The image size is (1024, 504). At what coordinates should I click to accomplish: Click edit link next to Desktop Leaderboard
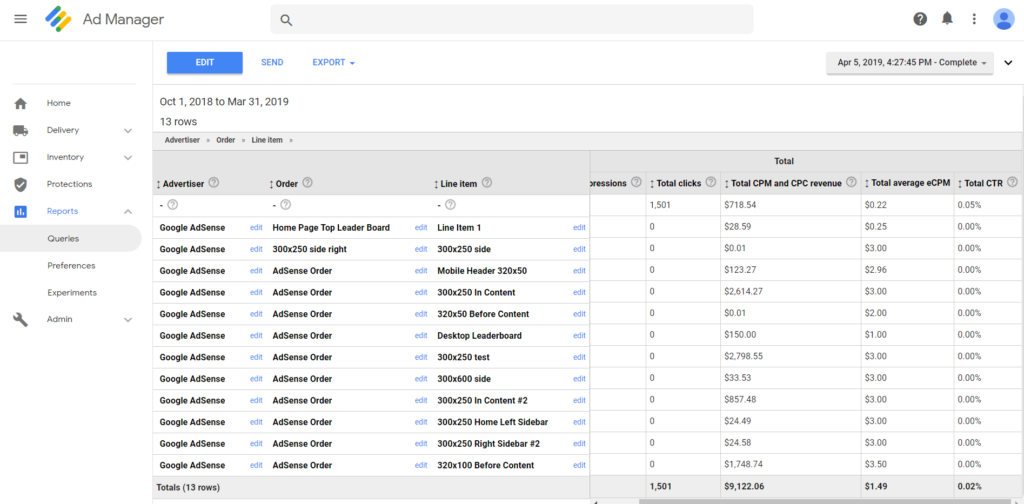(579, 336)
